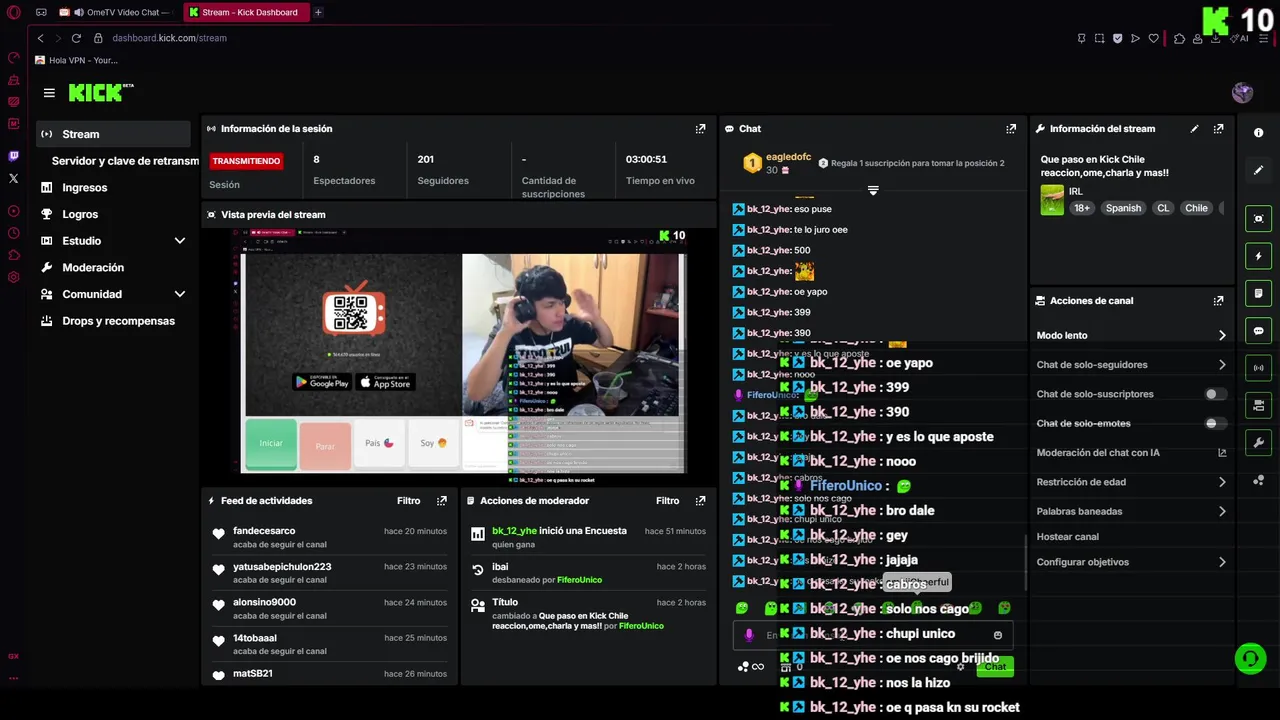Open the Filtro option in Feed de actividades
This screenshot has width=1280, height=720.
[x=408, y=501]
